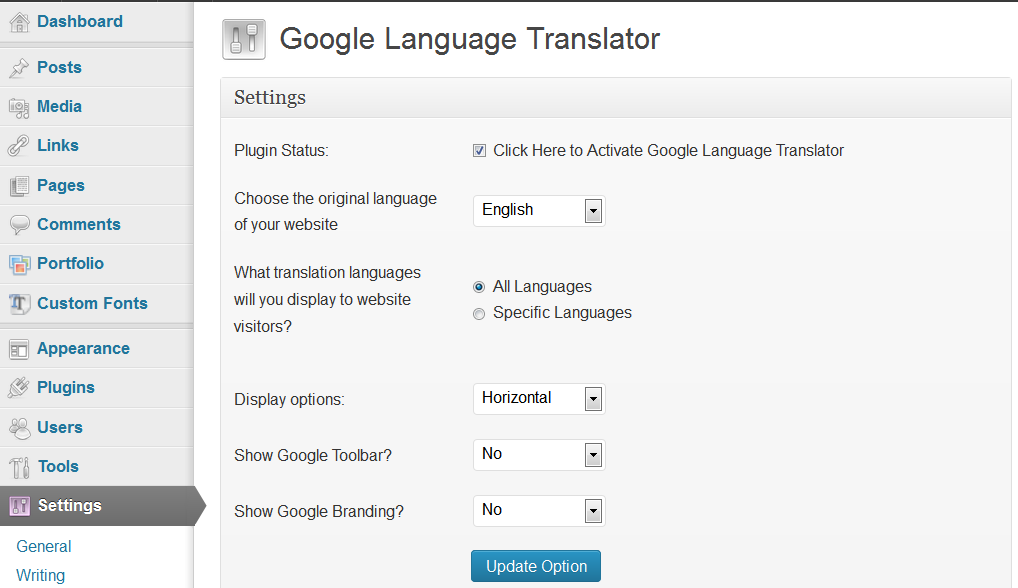Go to the Pages menu item
1018x588 pixels.
pyautogui.click(x=61, y=186)
